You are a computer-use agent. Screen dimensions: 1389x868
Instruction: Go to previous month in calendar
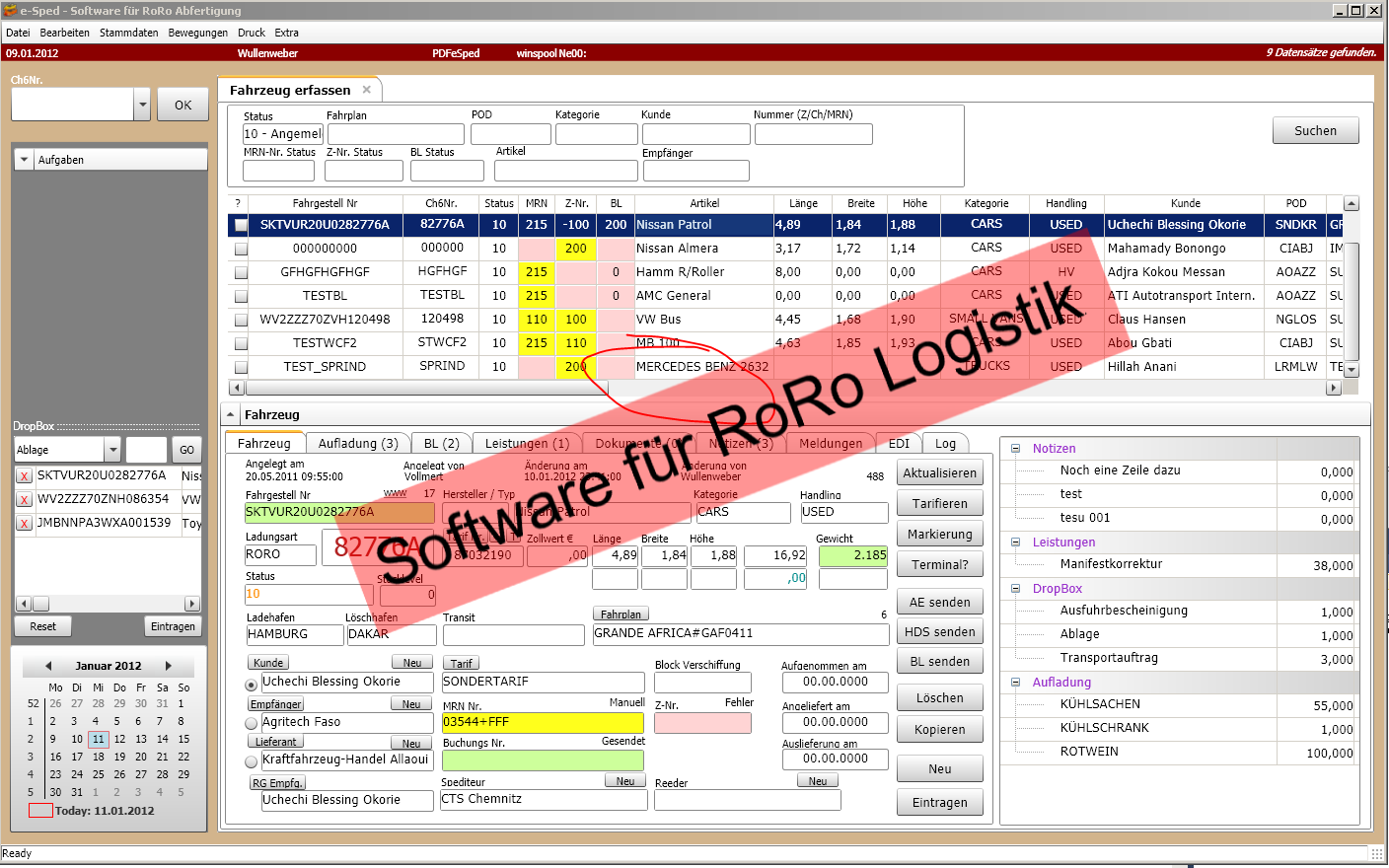click(x=48, y=666)
